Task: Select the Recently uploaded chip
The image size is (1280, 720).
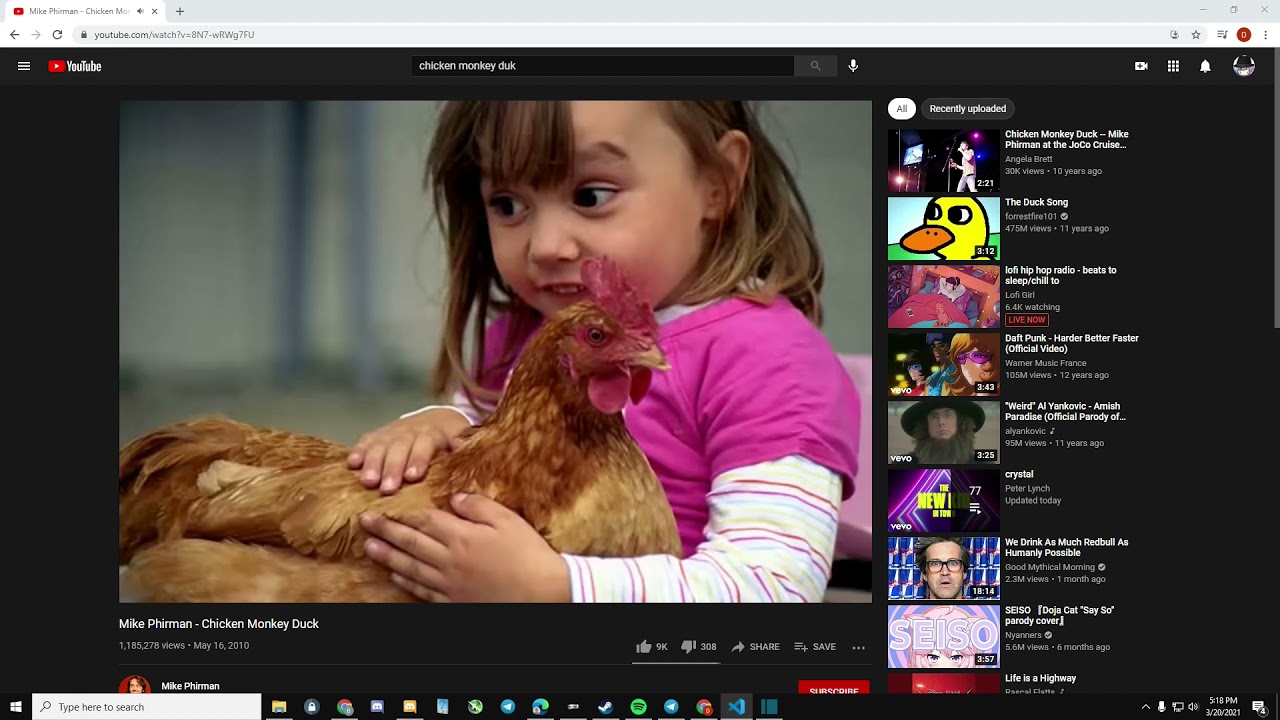Action: click(x=968, y=109)
